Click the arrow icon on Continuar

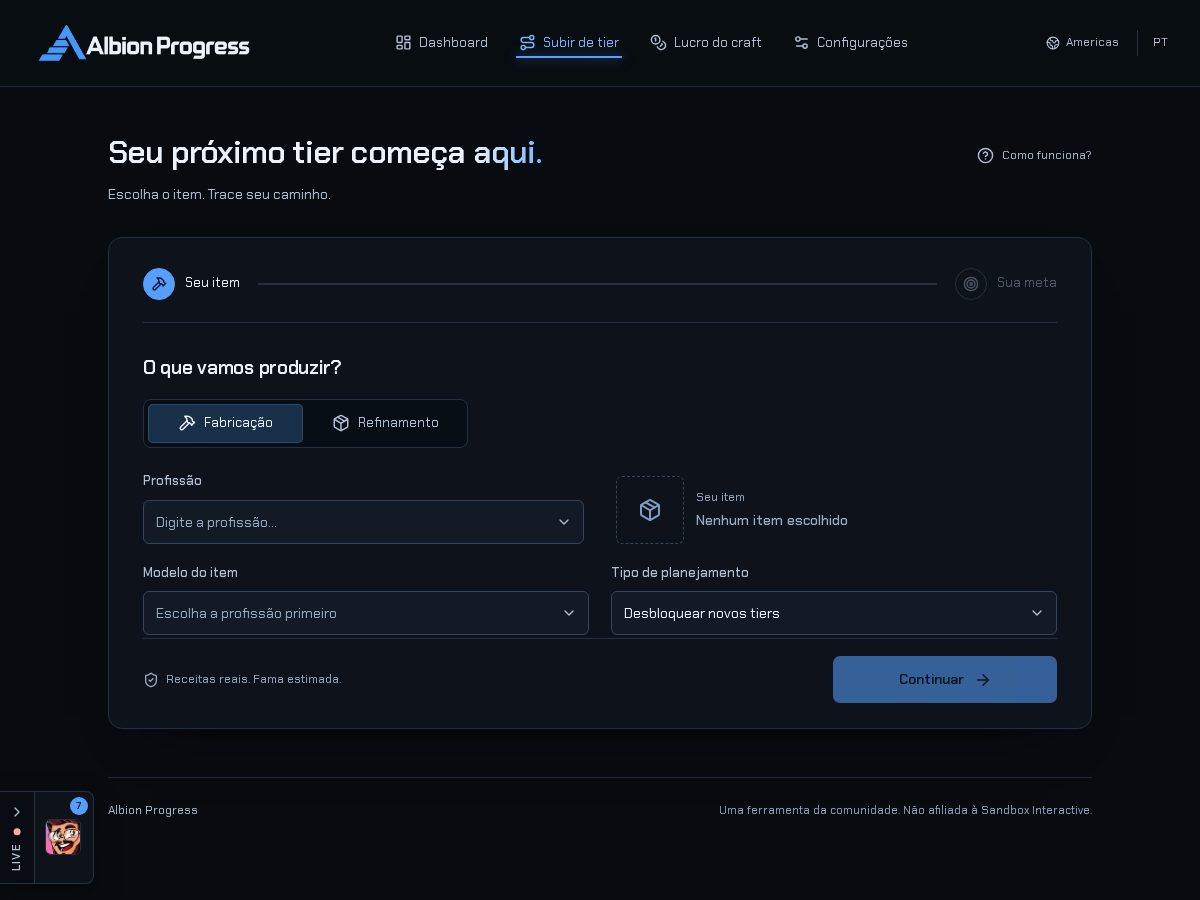(983, 680)
